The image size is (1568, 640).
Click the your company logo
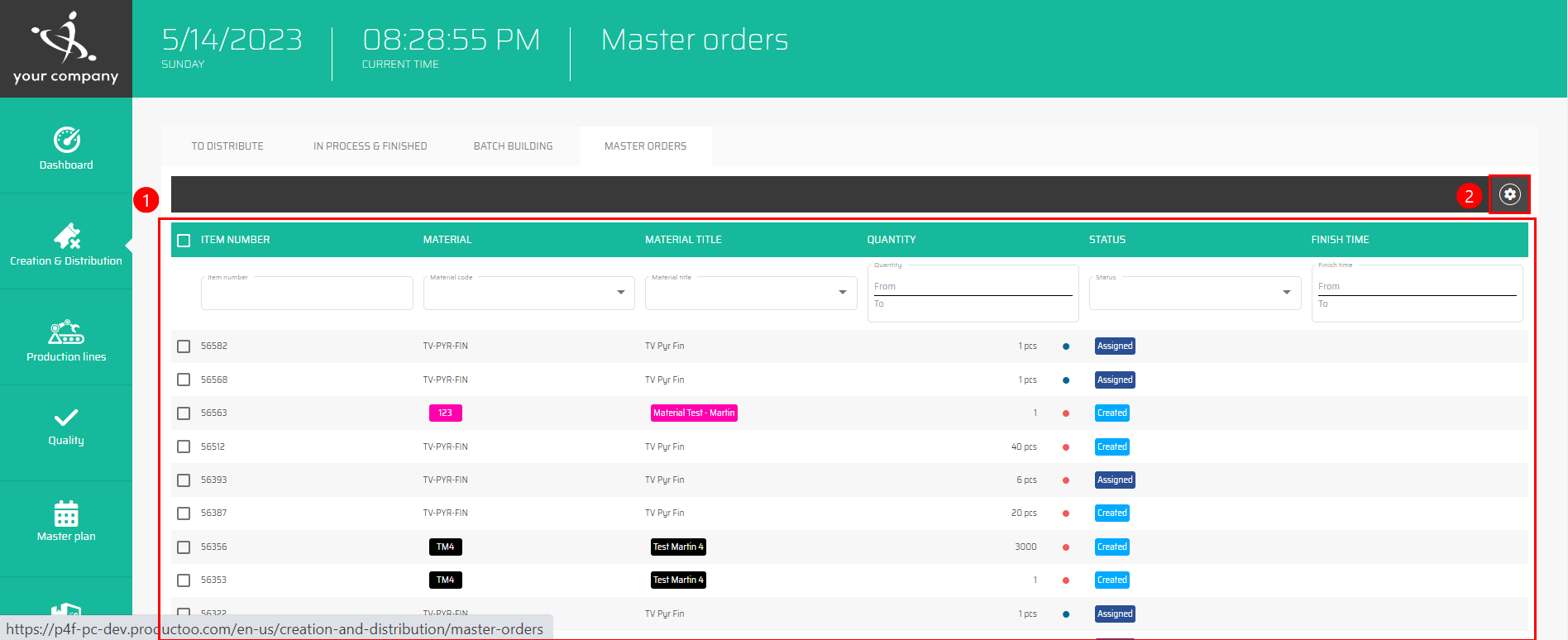click(x=66, y=48)
